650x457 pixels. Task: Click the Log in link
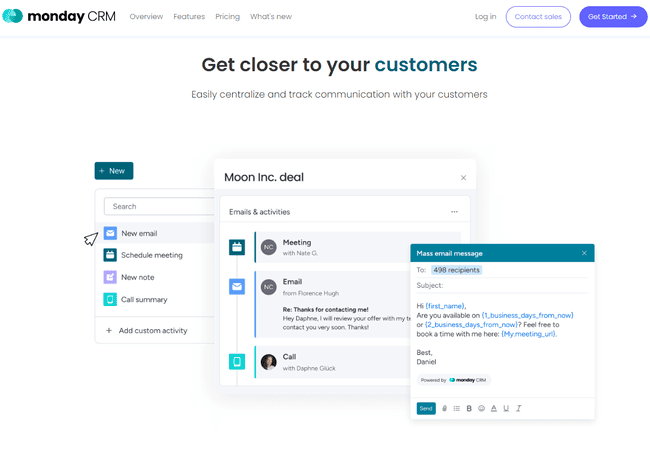point(485,17)
